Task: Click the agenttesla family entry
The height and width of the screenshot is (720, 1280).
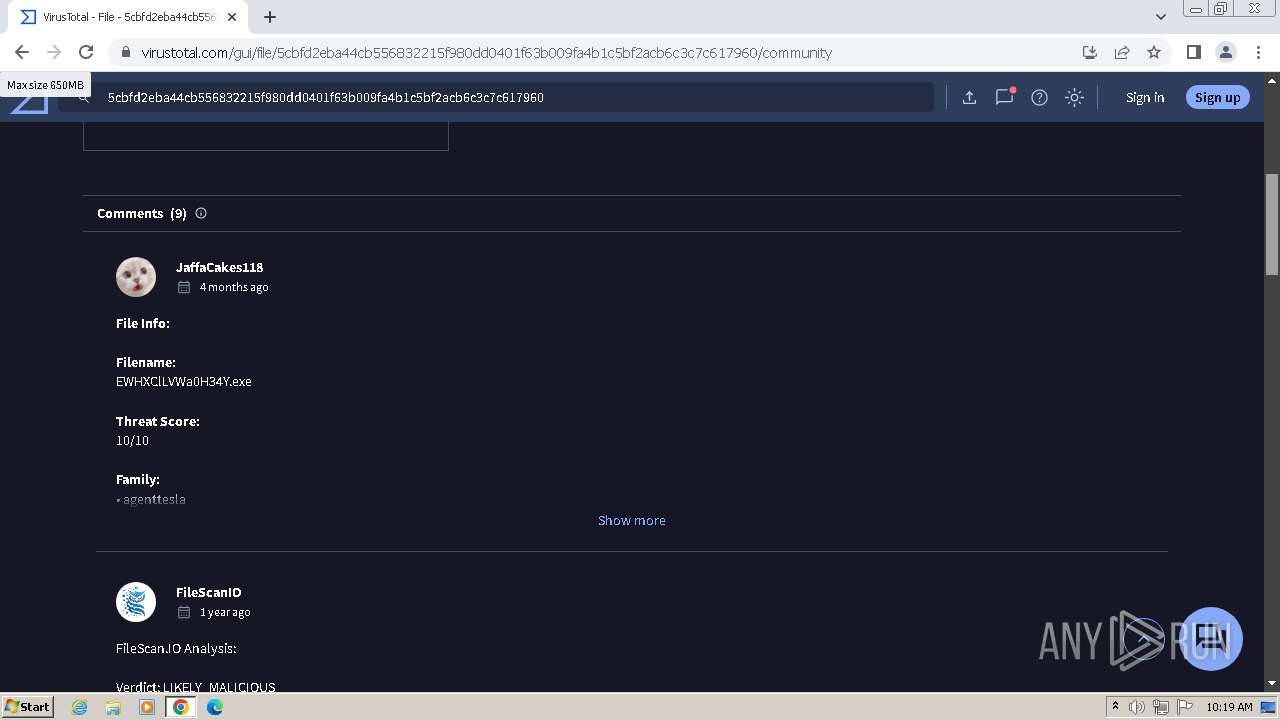Action: (x=154, y=499)
